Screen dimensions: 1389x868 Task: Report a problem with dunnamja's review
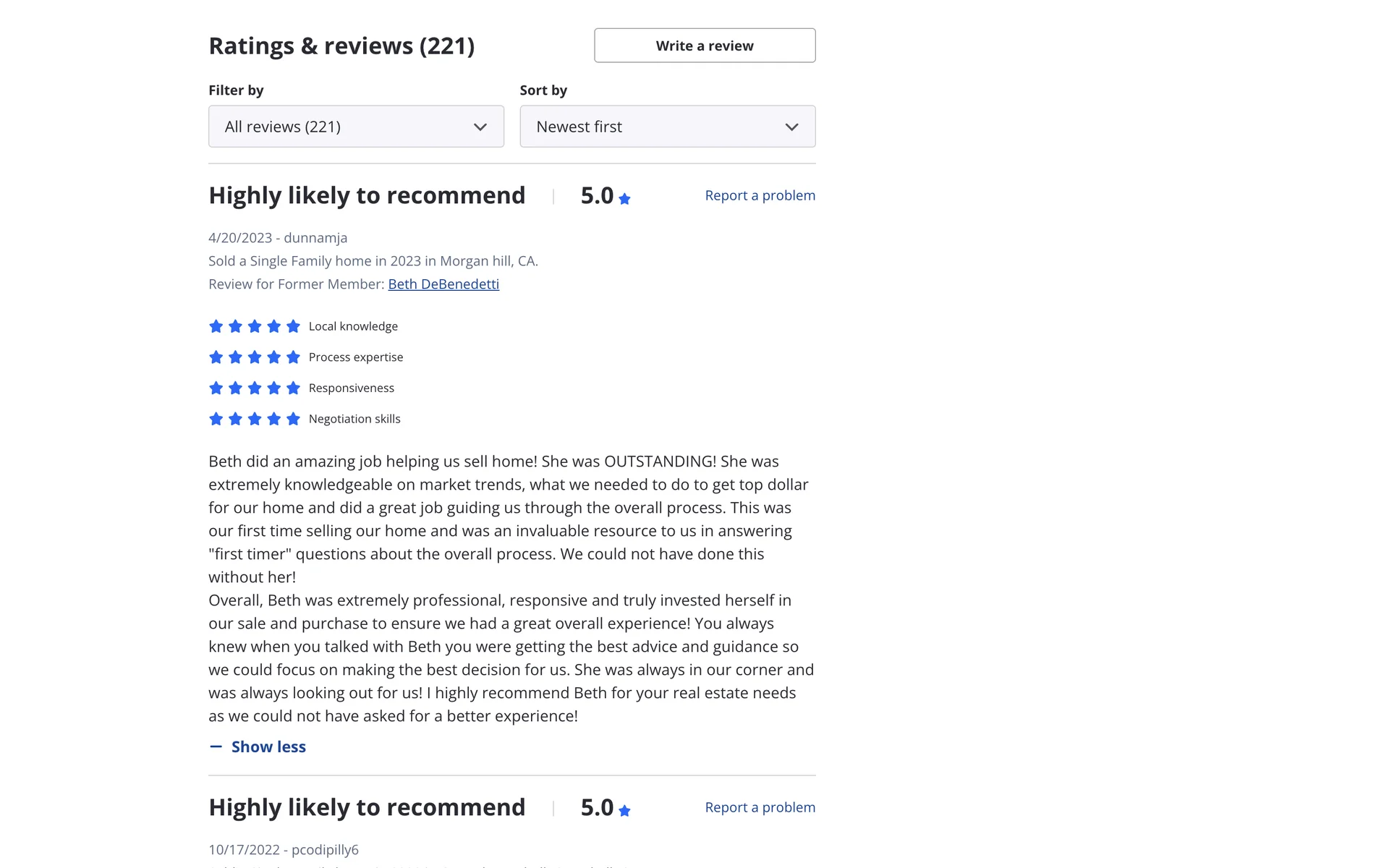(760, 195)
